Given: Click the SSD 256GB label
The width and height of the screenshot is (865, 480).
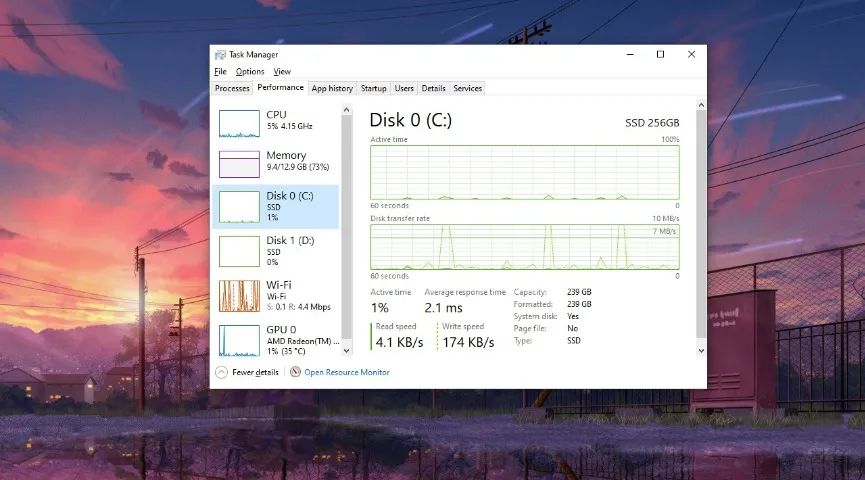Looking at the screenshot, I should [x=652, y=123].
